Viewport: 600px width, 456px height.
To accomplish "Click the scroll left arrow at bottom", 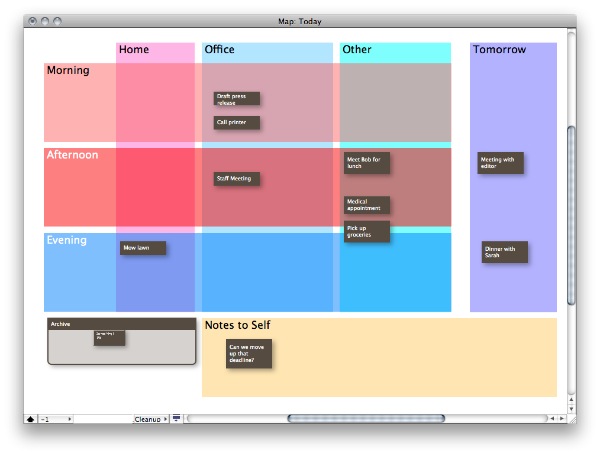I will point(551,419).
